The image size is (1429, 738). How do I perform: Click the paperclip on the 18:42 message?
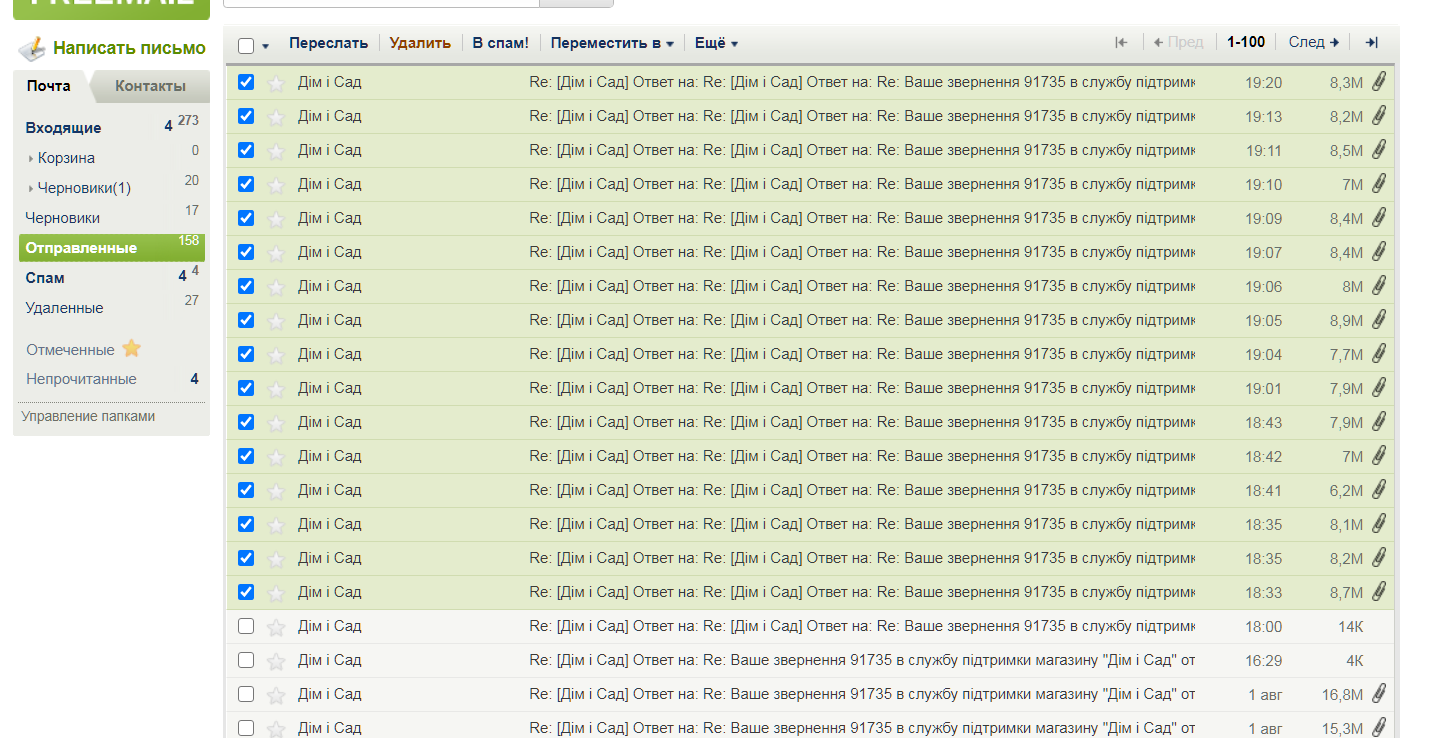click(x=1379, y=455)
